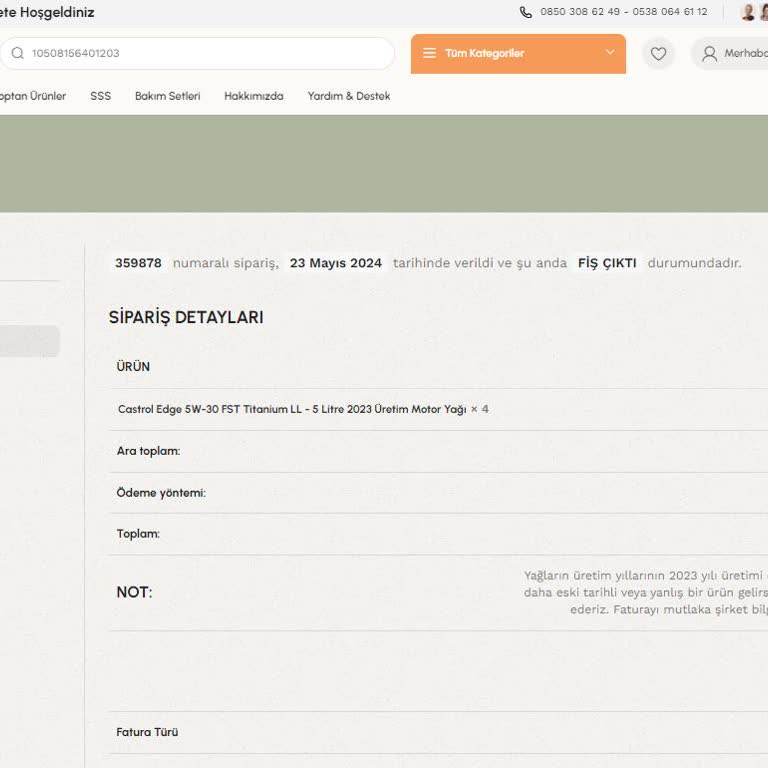Click the hamburger icon in Tüm Kategoriler
The height and width of the screenshot is (768, 768).
click(429, 54)
